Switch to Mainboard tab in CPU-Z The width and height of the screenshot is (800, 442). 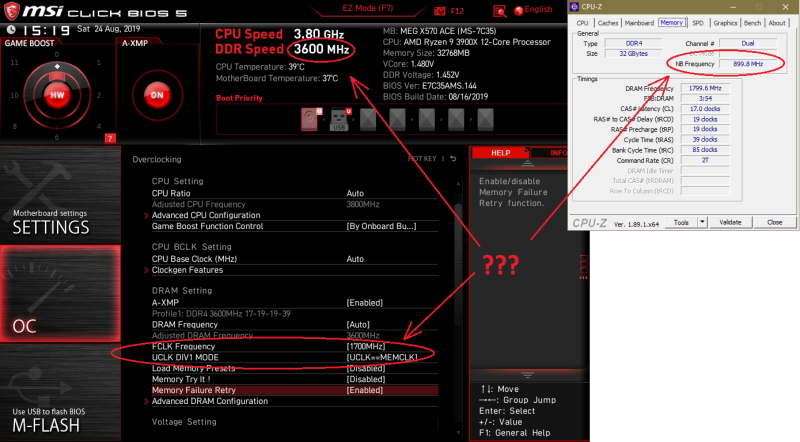tap(639, 23)
